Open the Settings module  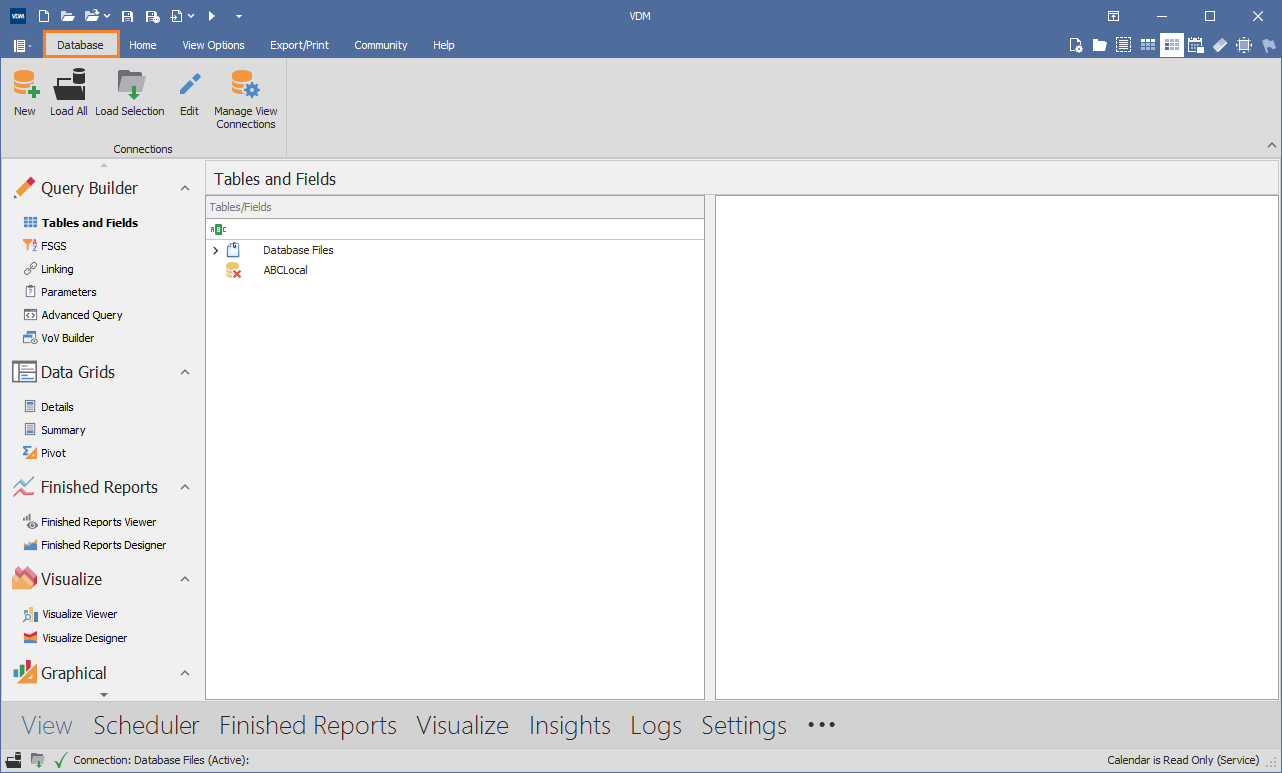click(744, 725)
